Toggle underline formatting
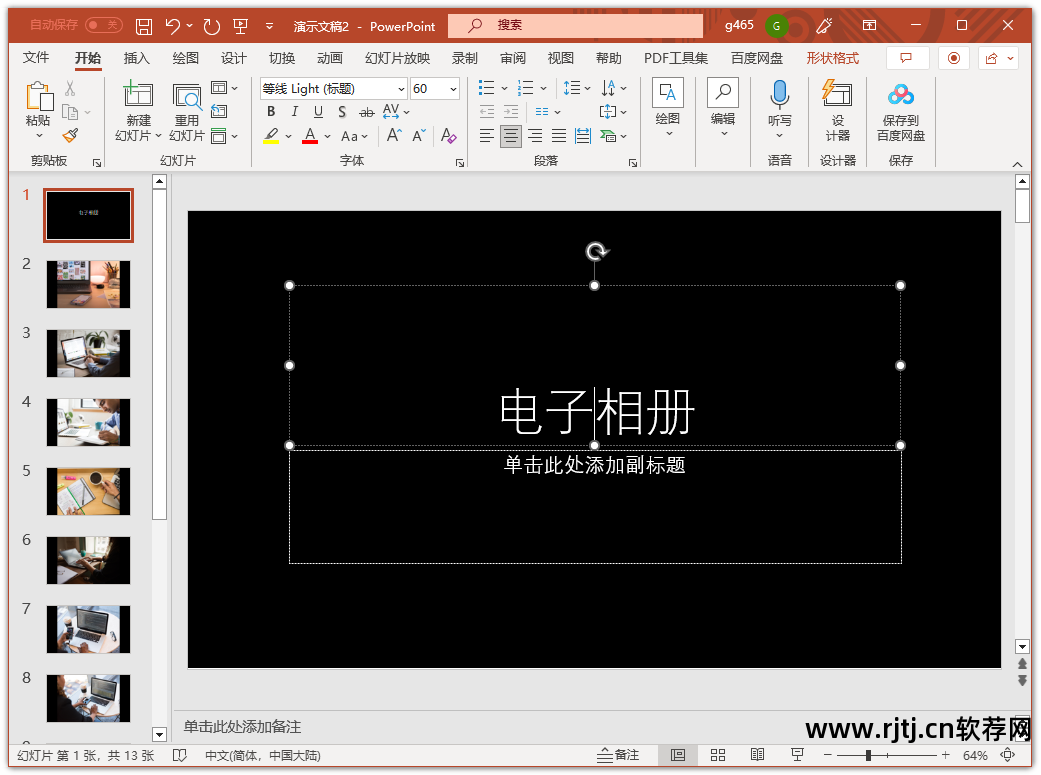The height and width of the screenshot is (775, 1041). [x=318, y=111]
